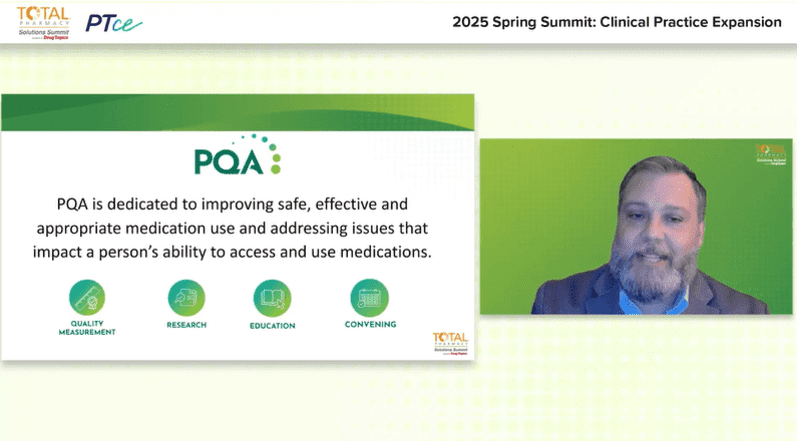The width and height of the screenshot is (797, 444).
Task: Click the Total Pharmacy logo in the slide's bottom corner
Action: pos(449,343)
